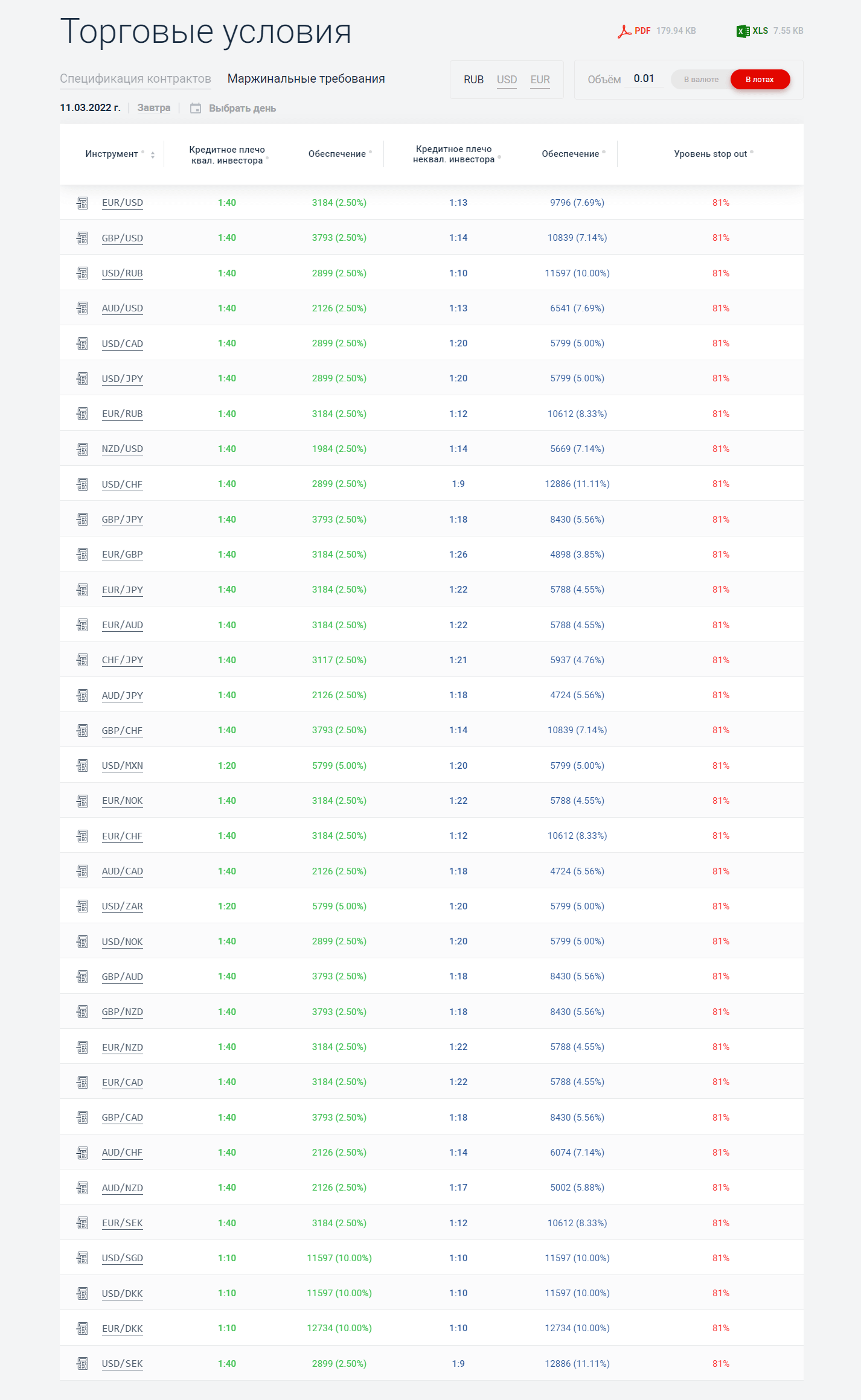The height and width of the screenshot is (1400, 861).
Task: Select the 'В лотах' volume toggle
Action: (x=760, y=80)
